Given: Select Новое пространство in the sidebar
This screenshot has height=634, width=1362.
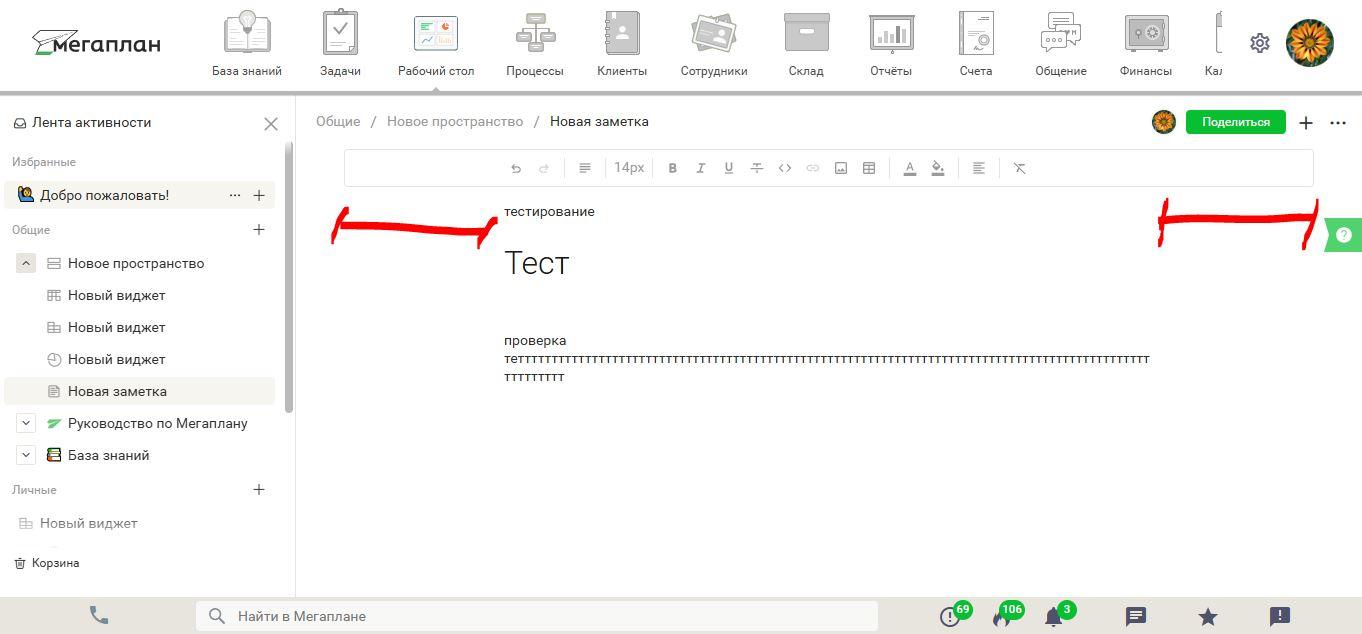Looking at the screenshot, I should pos(136,263).
